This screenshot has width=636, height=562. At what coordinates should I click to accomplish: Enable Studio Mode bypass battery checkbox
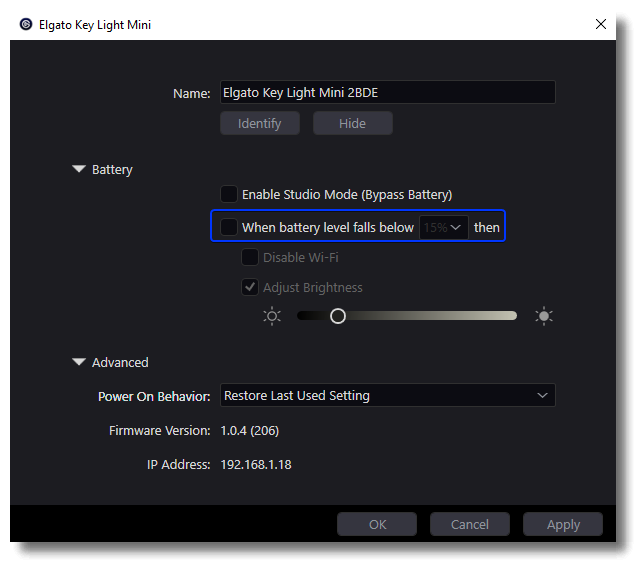[229, 194]
